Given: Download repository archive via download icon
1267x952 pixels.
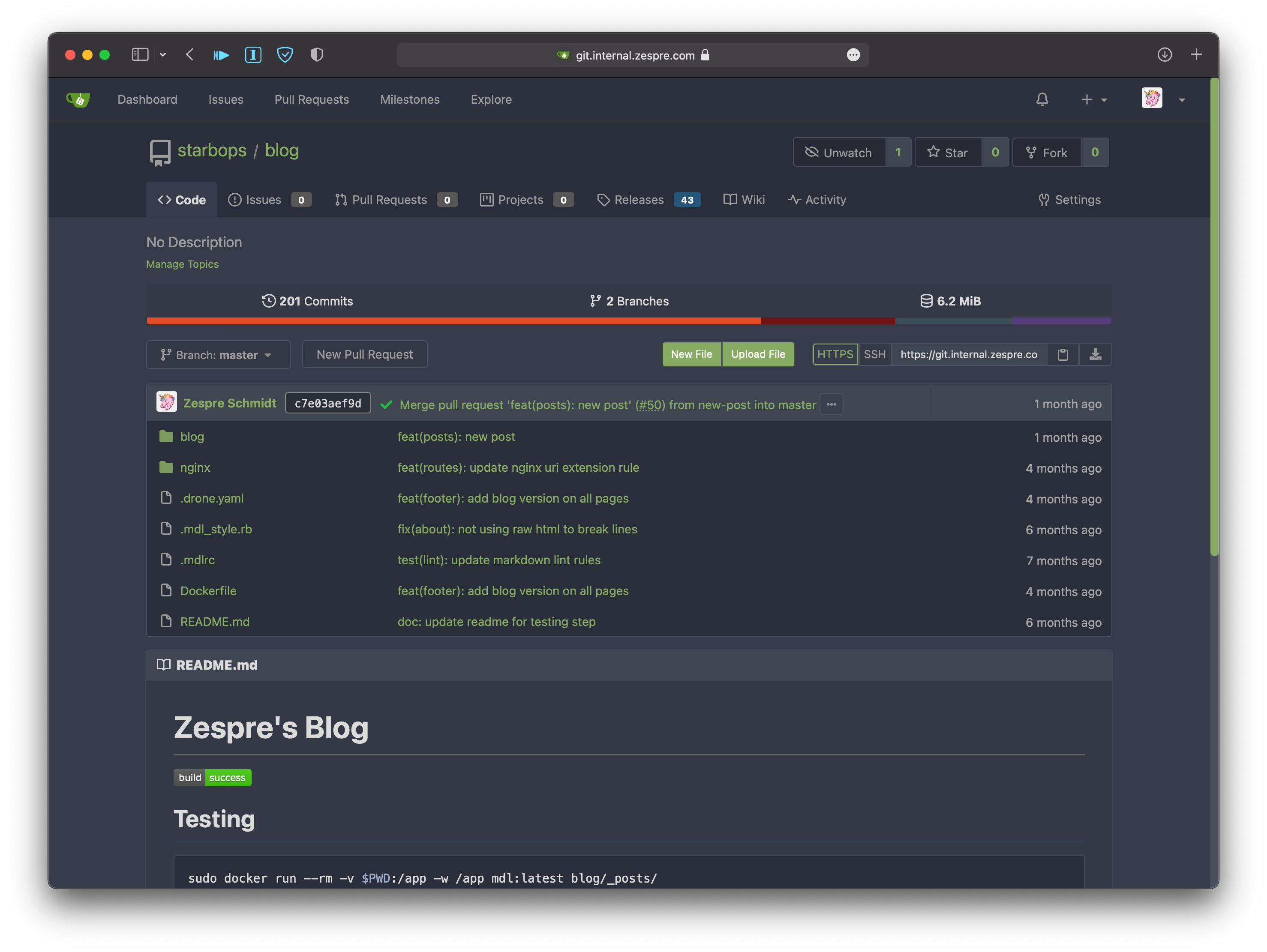Looking at the screenshot, I should point(1096,354).
